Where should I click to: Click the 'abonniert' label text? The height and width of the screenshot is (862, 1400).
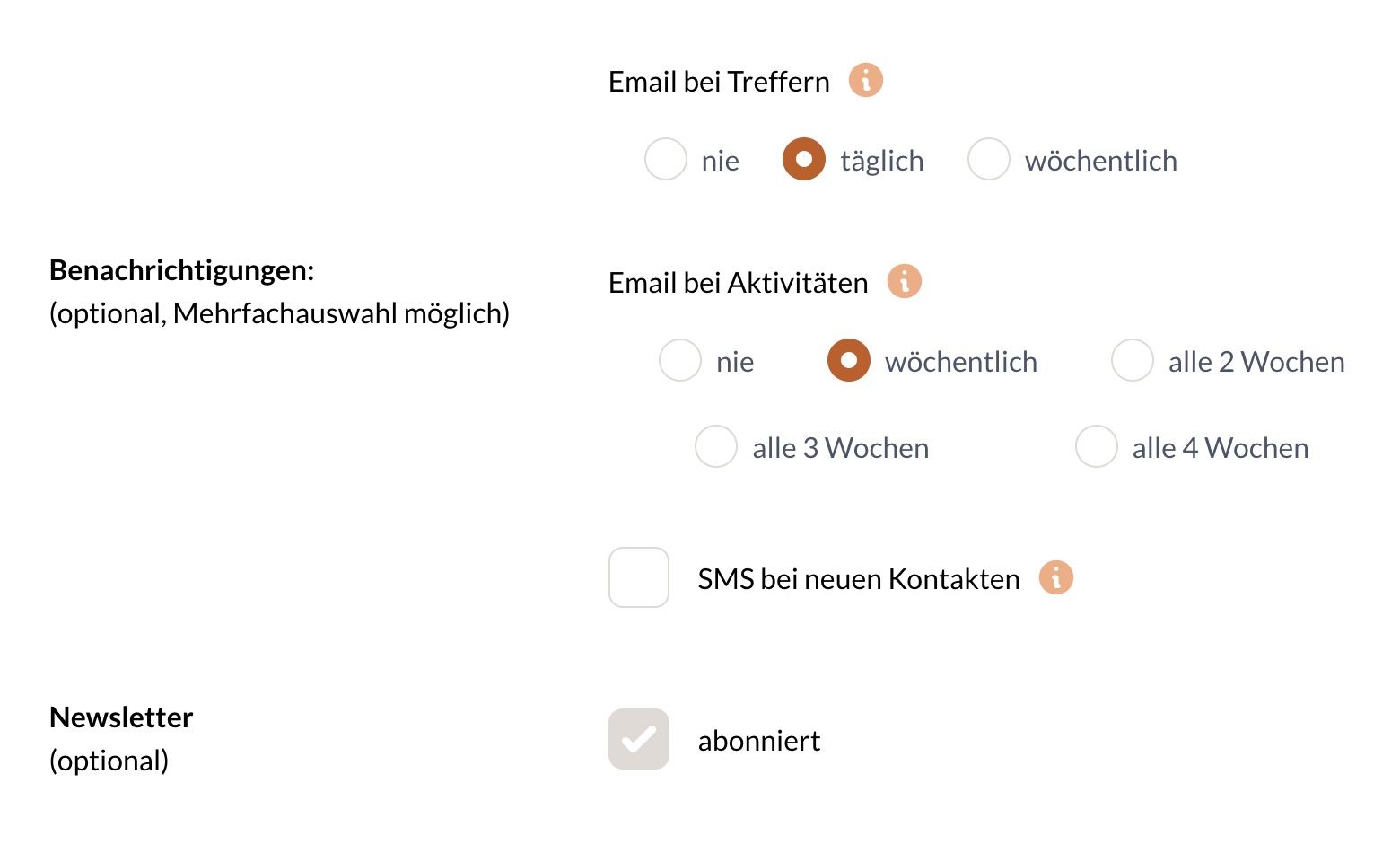(759, 740)
